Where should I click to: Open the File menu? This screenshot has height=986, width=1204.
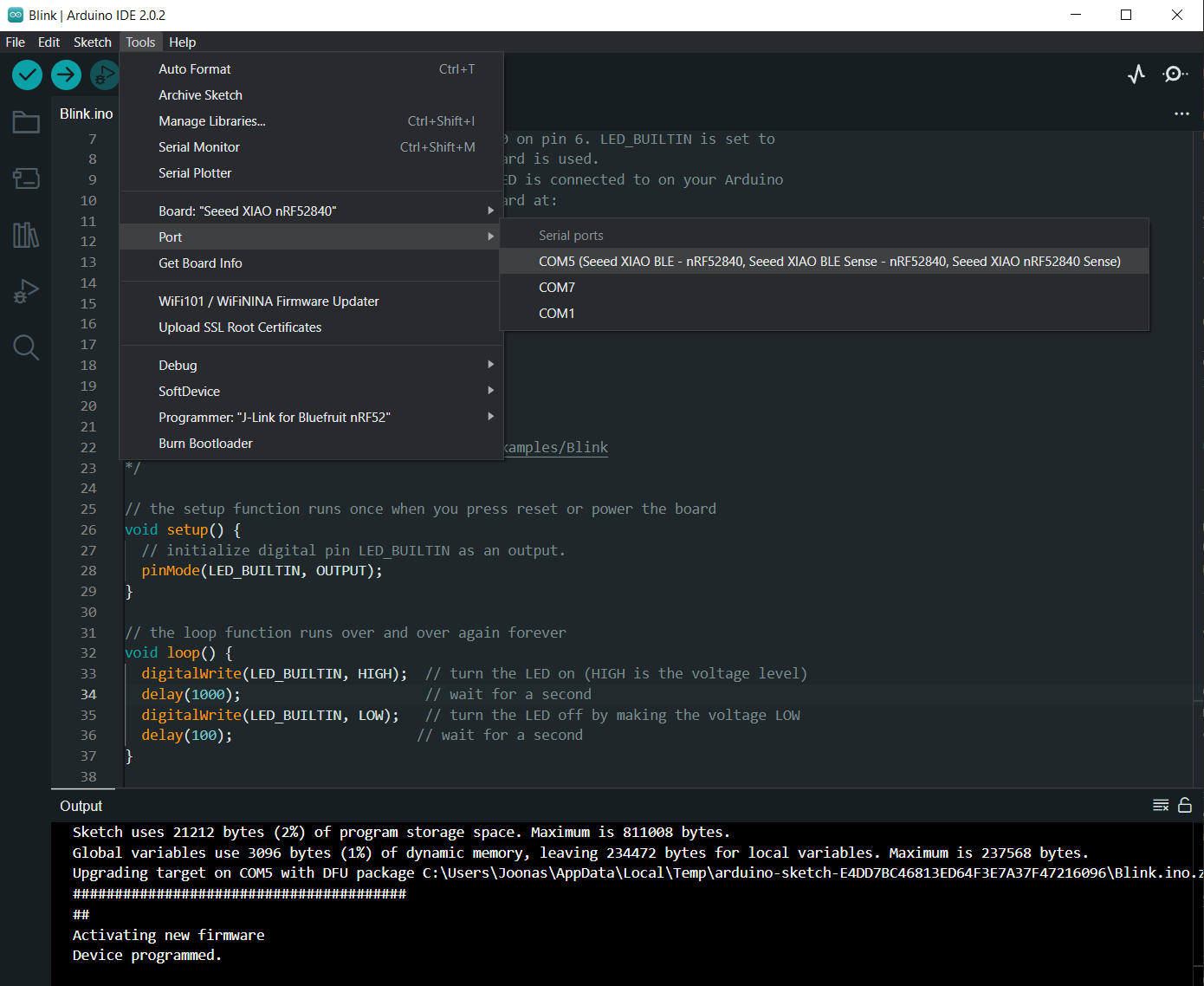(x=16, y=42)
